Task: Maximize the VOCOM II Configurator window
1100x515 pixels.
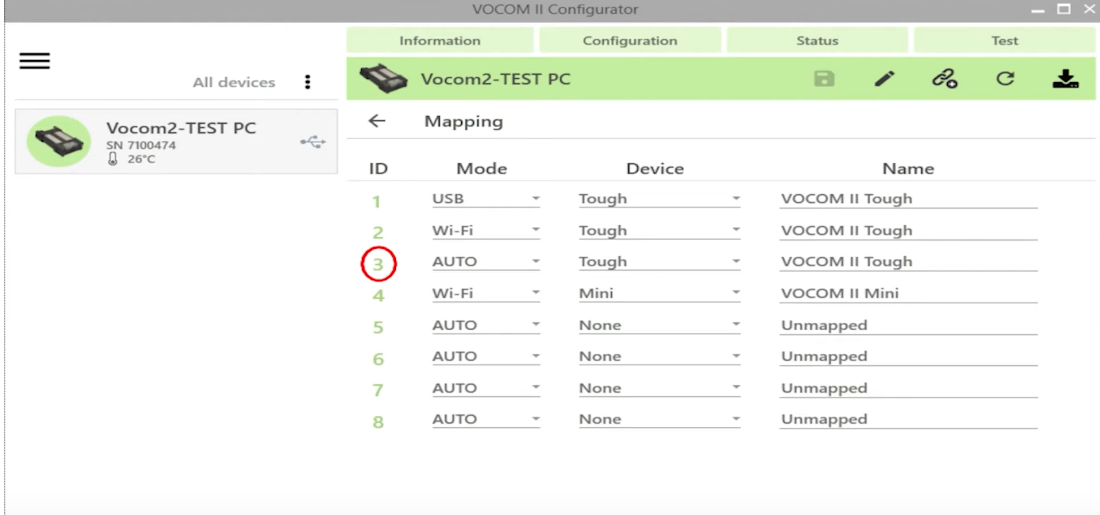Action: 1064,9
